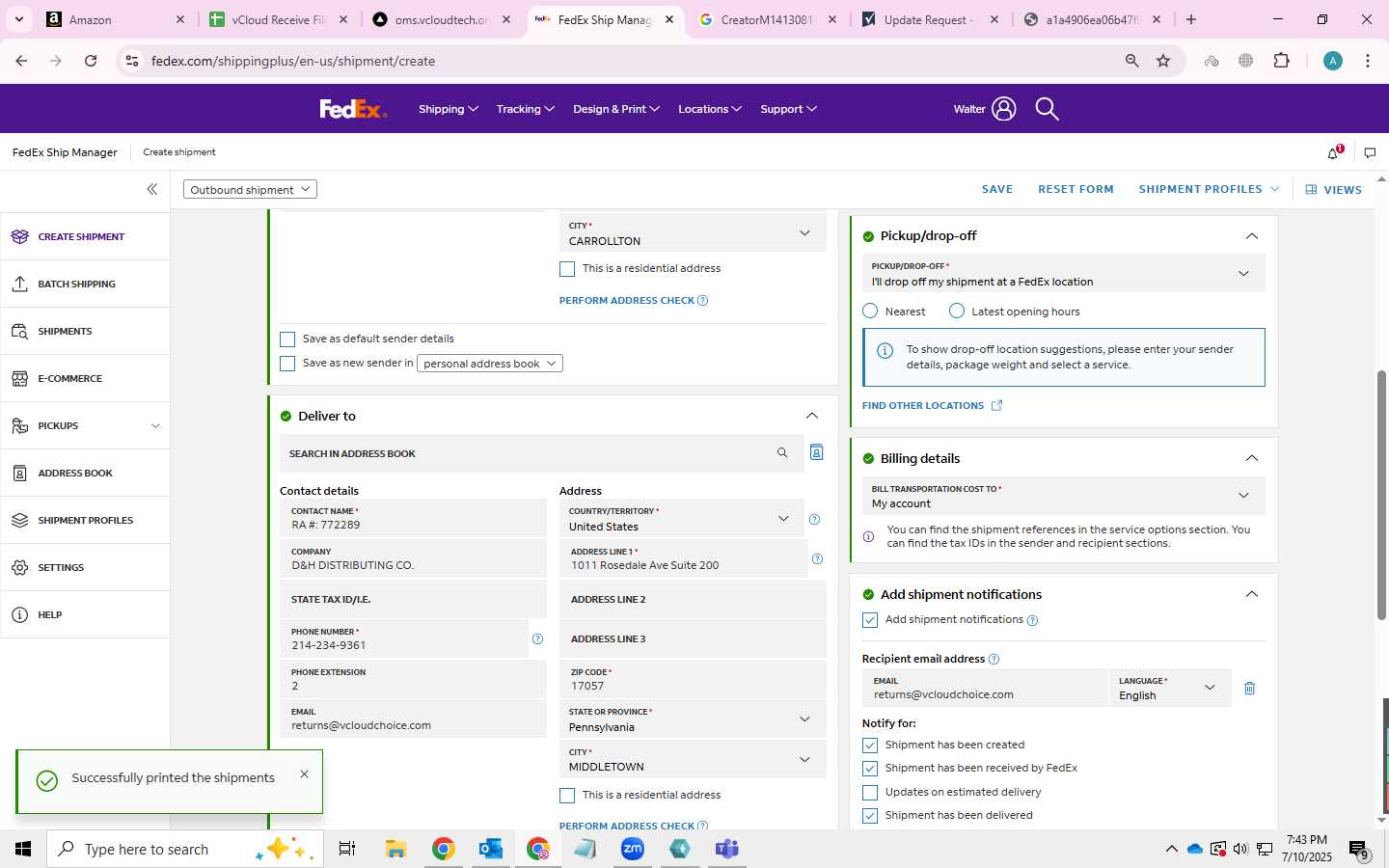Click FIND OTHER LOCATIONS link
1389x868 pixels.
click(x=932, y=405)
